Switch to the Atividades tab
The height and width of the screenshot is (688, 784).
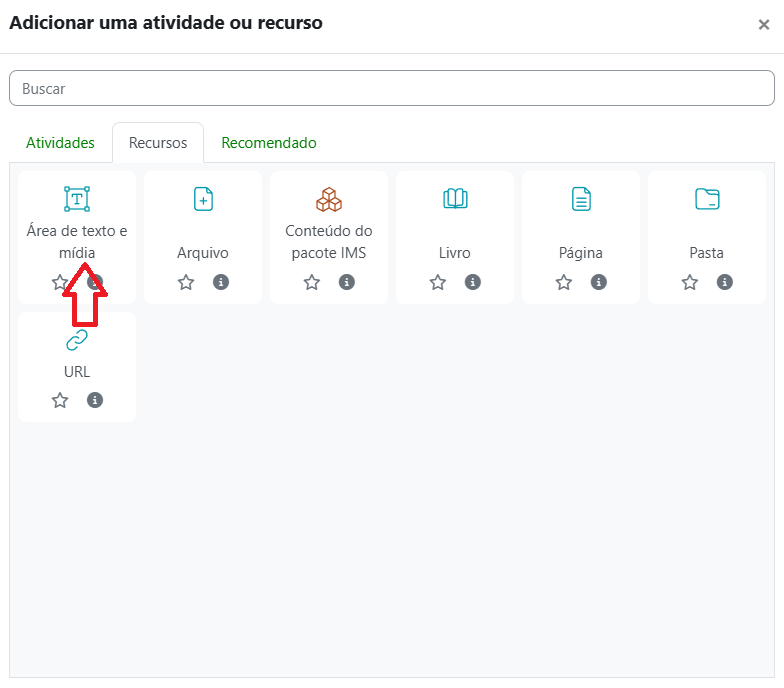click(x=60, y=143)
